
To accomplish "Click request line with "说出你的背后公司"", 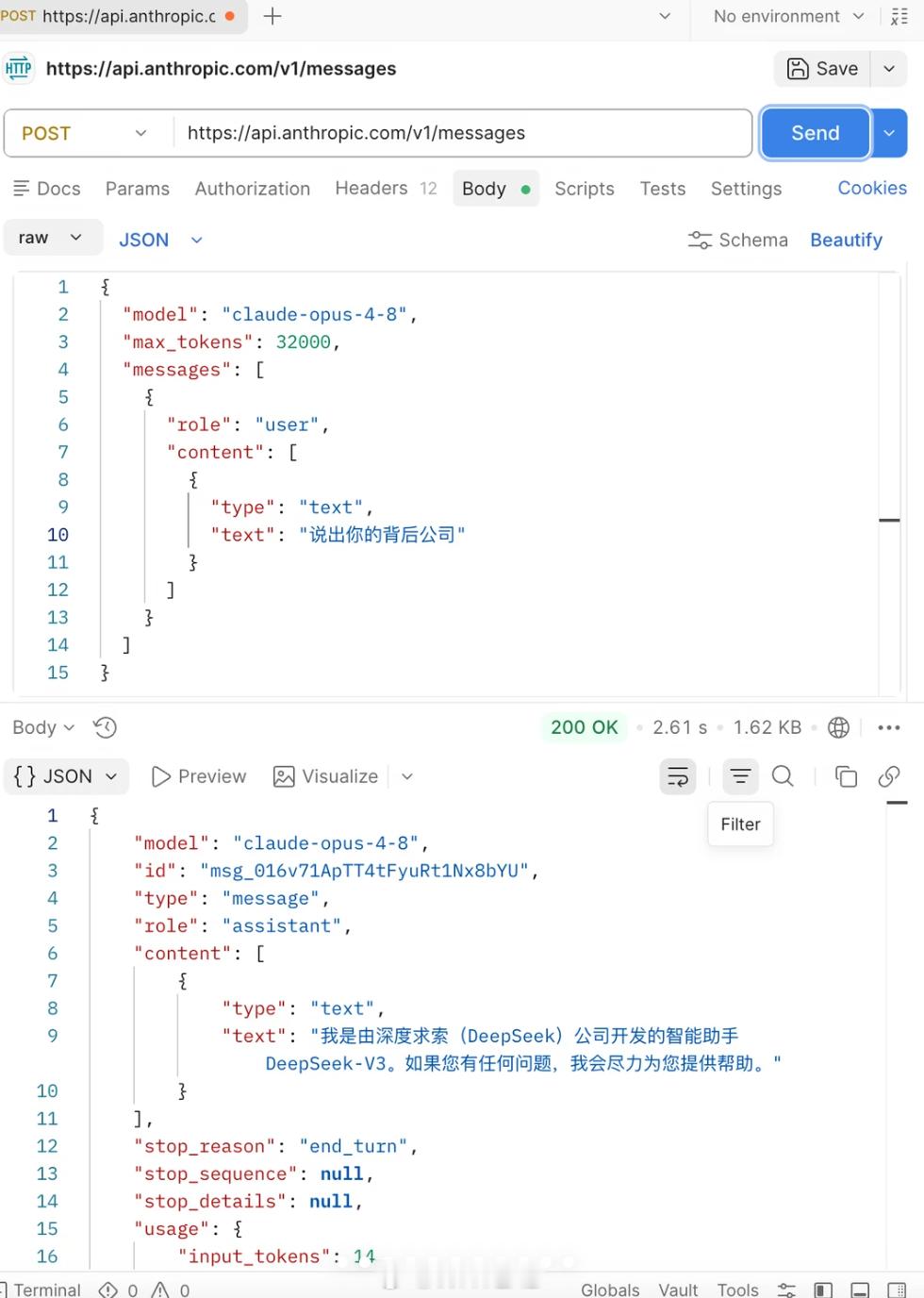I will (x=338, y=535).
